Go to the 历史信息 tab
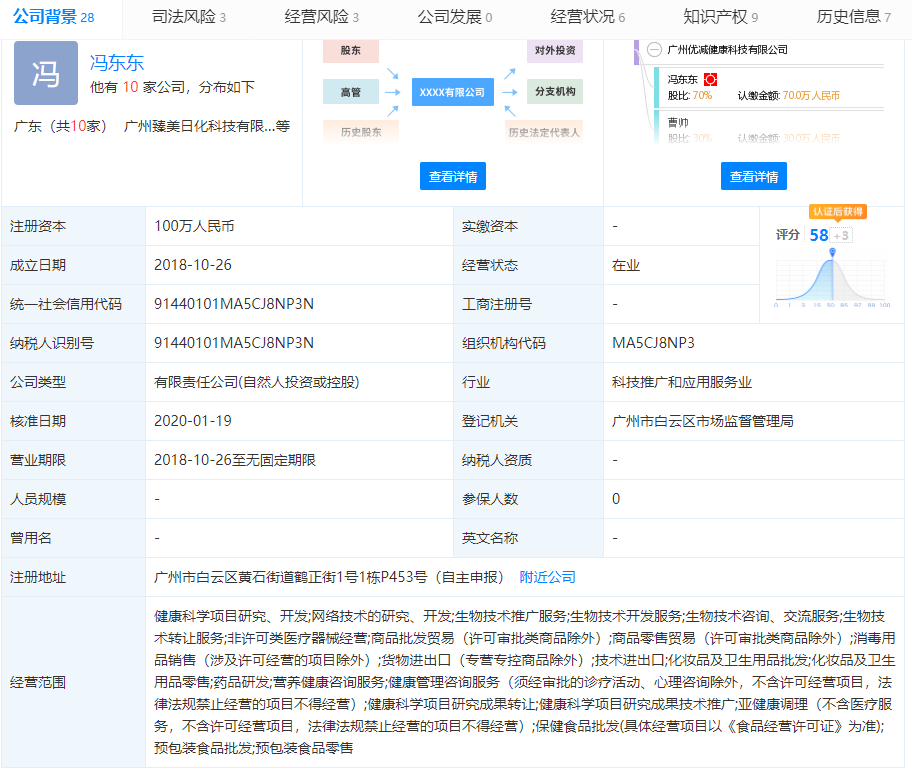 coord(853,17)
